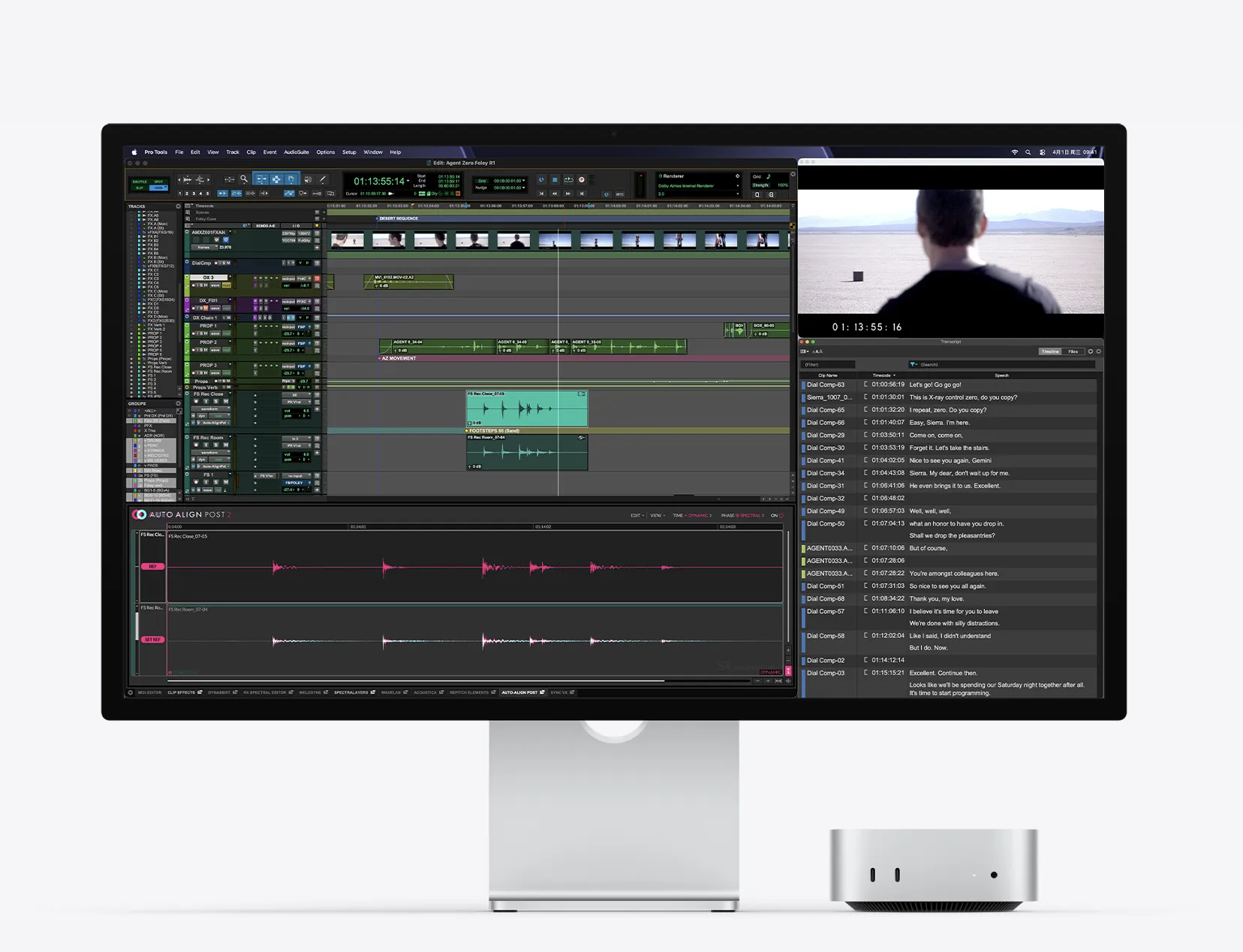Record-arm the FS Rec Close track
The image size is (1243, 952).
(x=197, y=401)
